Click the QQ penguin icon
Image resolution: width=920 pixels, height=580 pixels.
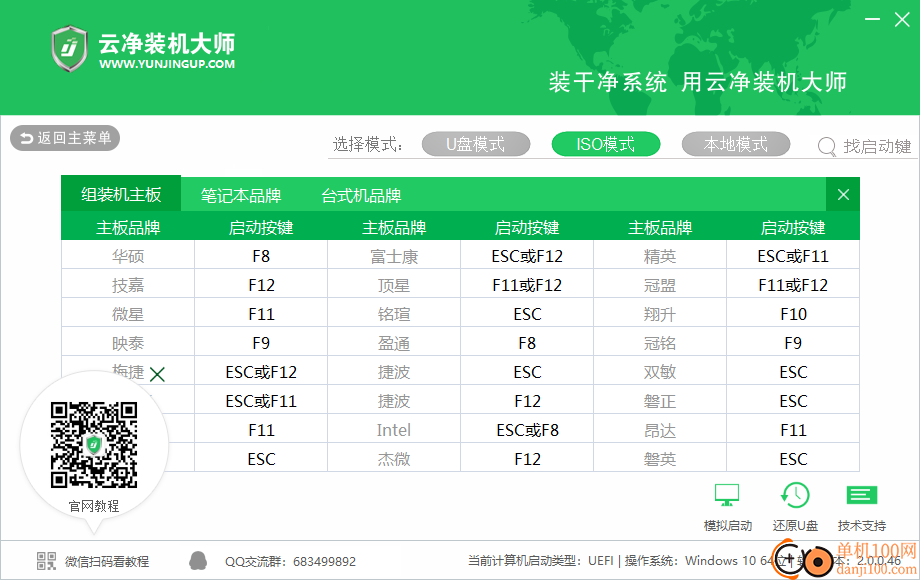198,561
